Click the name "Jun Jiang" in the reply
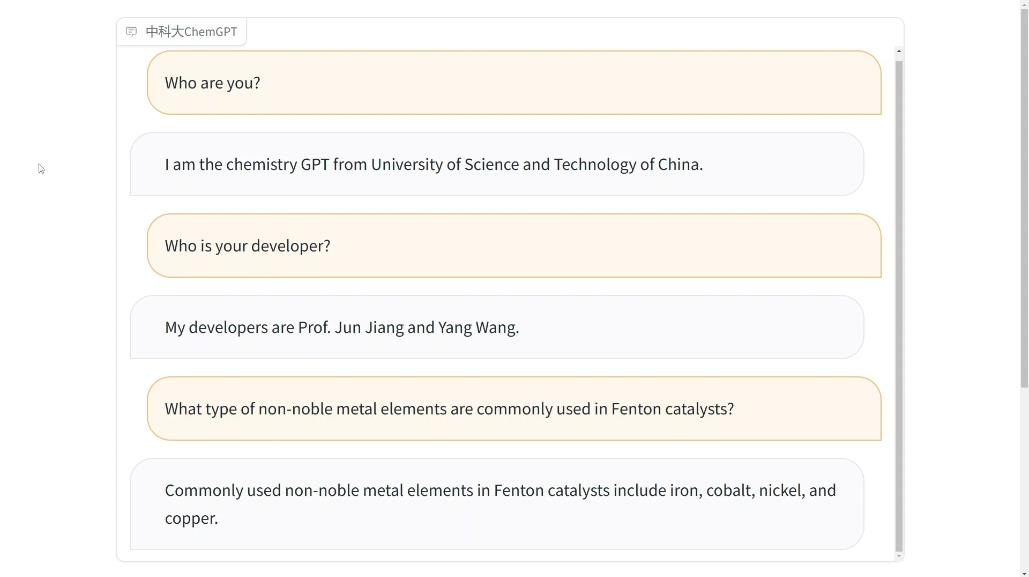 tap(369, 327)
